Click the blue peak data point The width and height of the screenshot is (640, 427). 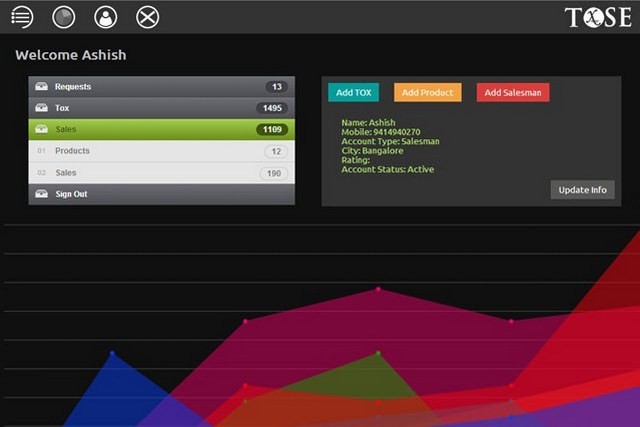click(113, 353)
